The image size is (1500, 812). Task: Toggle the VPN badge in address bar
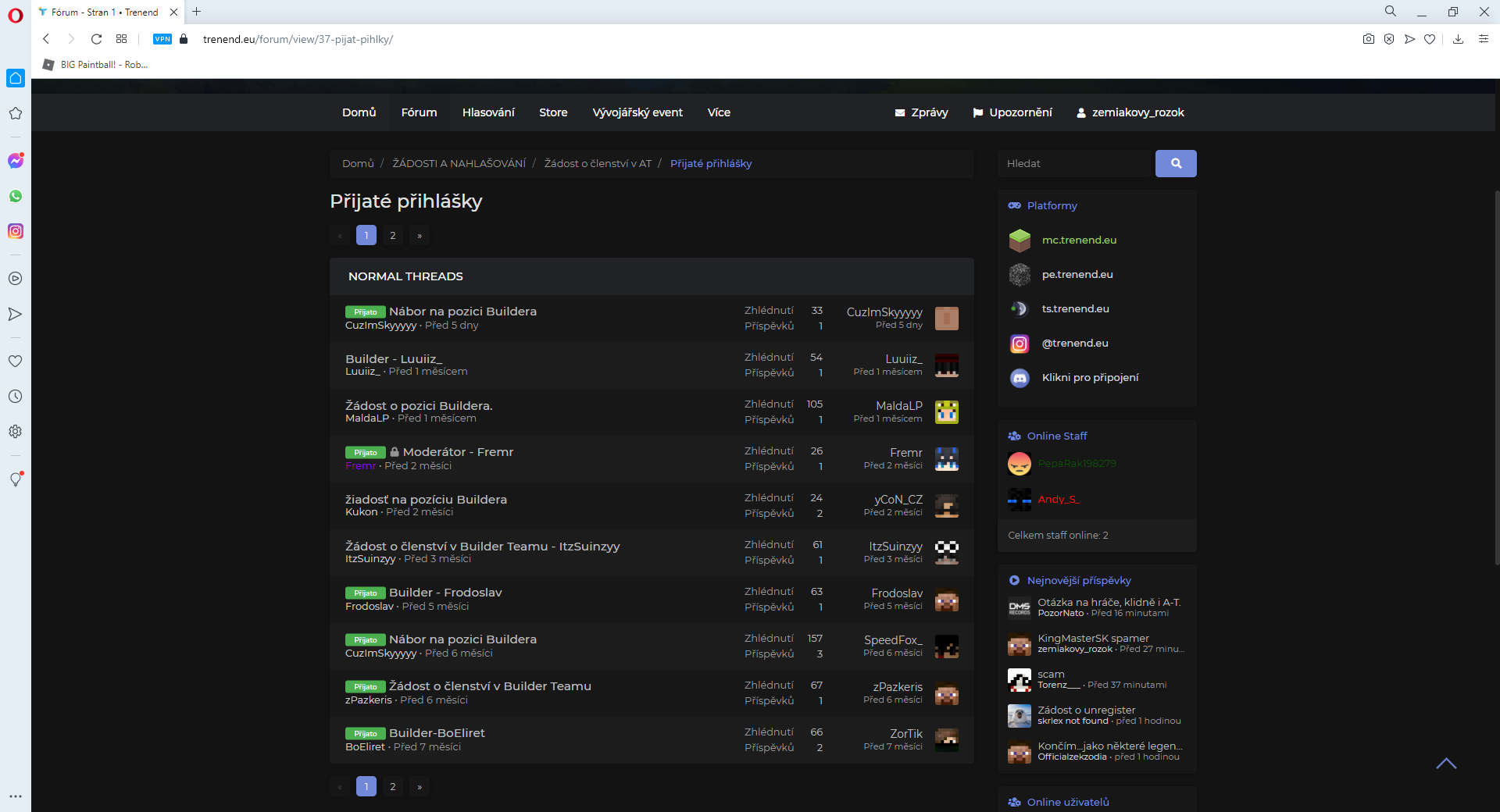[x=162, y=39]
